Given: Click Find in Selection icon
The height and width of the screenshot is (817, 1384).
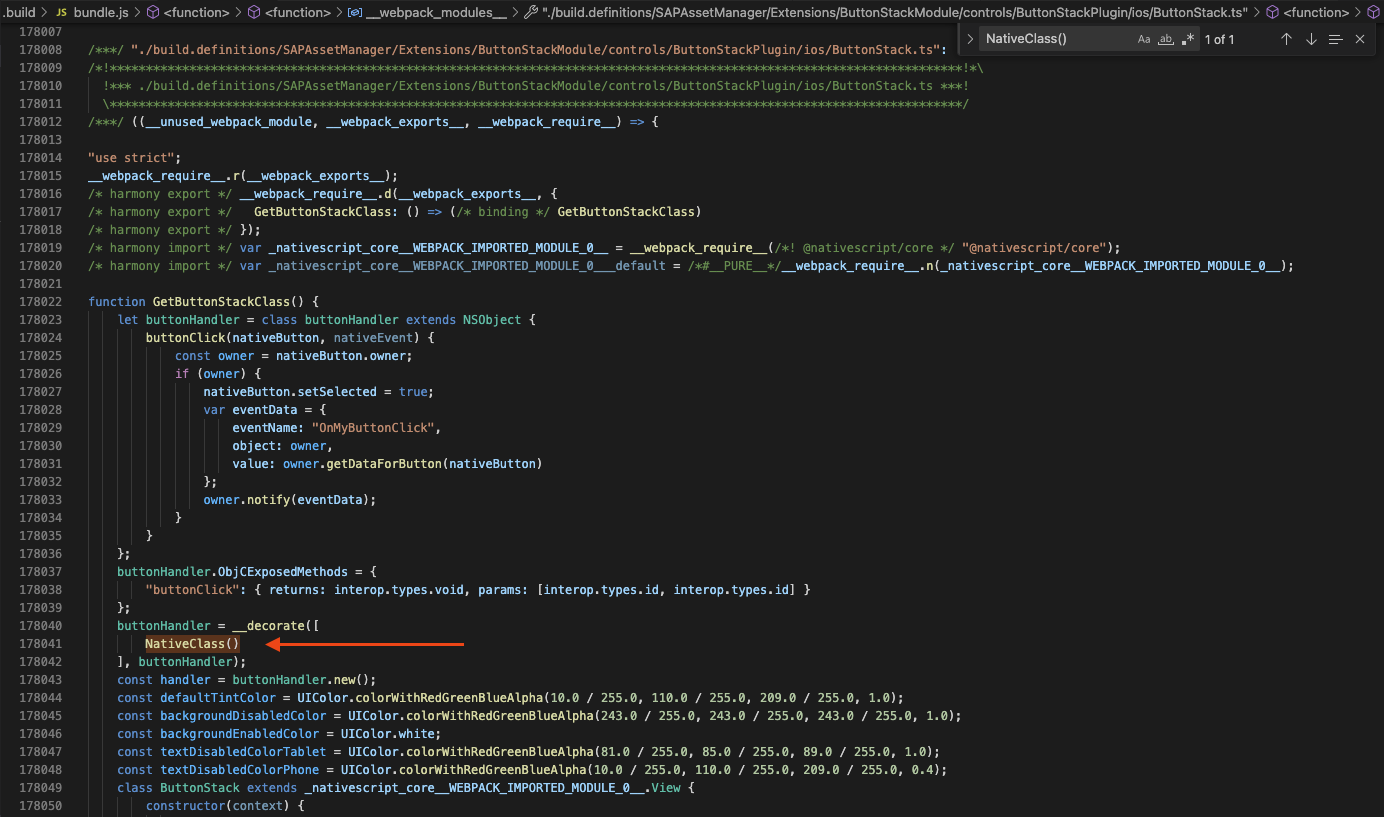Looking at the screenshot, I should pyautogui.click(x=1335, y=39).
